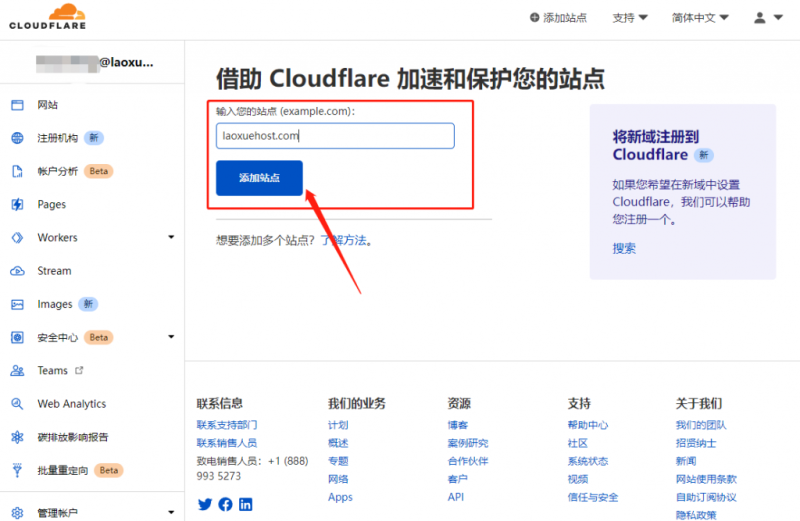This screenshot has width=800, height=521.
Task: Select 帐户分析 in the sidebar
Action: coord(58,171)
